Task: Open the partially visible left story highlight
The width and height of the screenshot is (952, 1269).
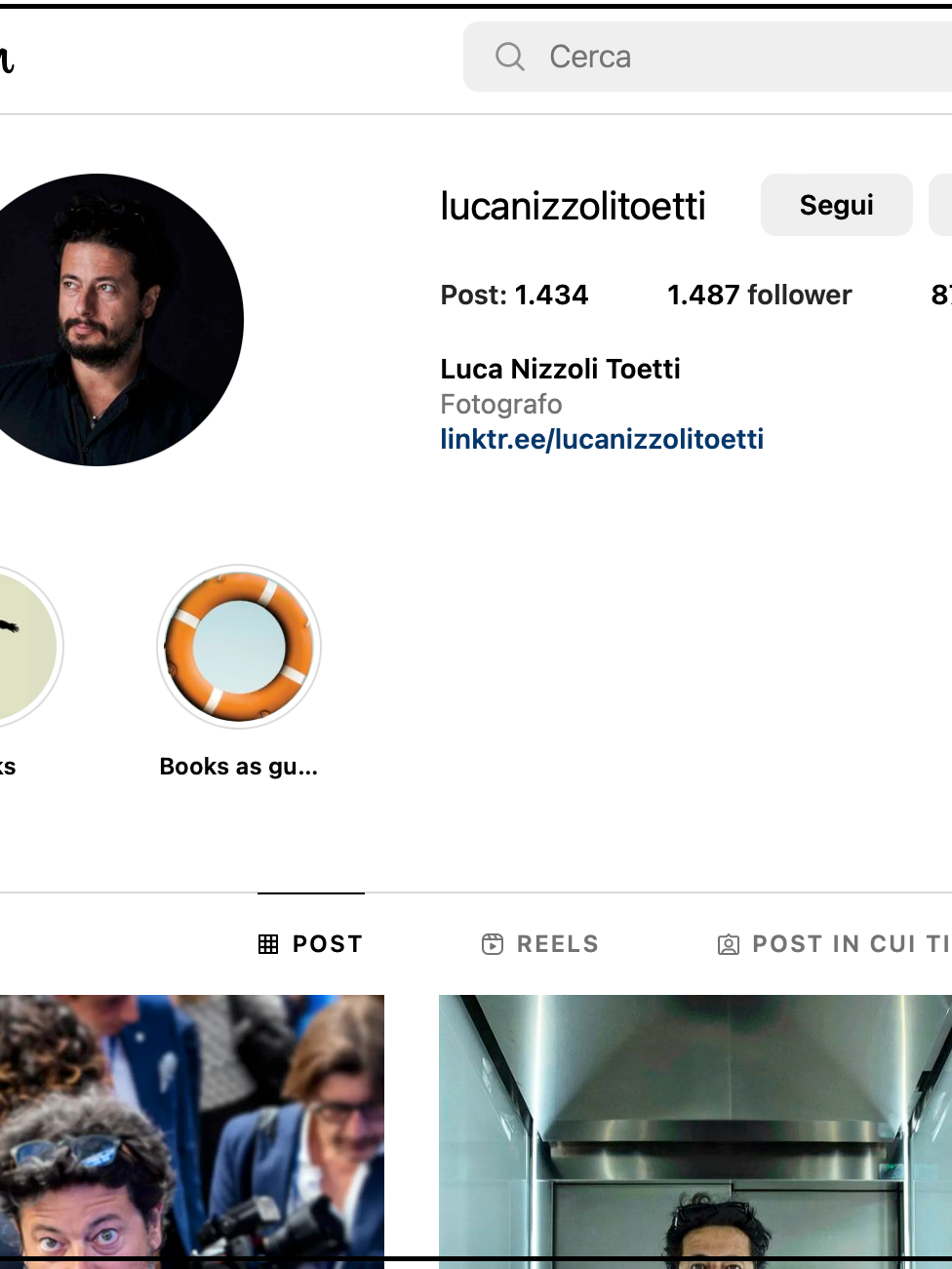Action: pos(27,647)
